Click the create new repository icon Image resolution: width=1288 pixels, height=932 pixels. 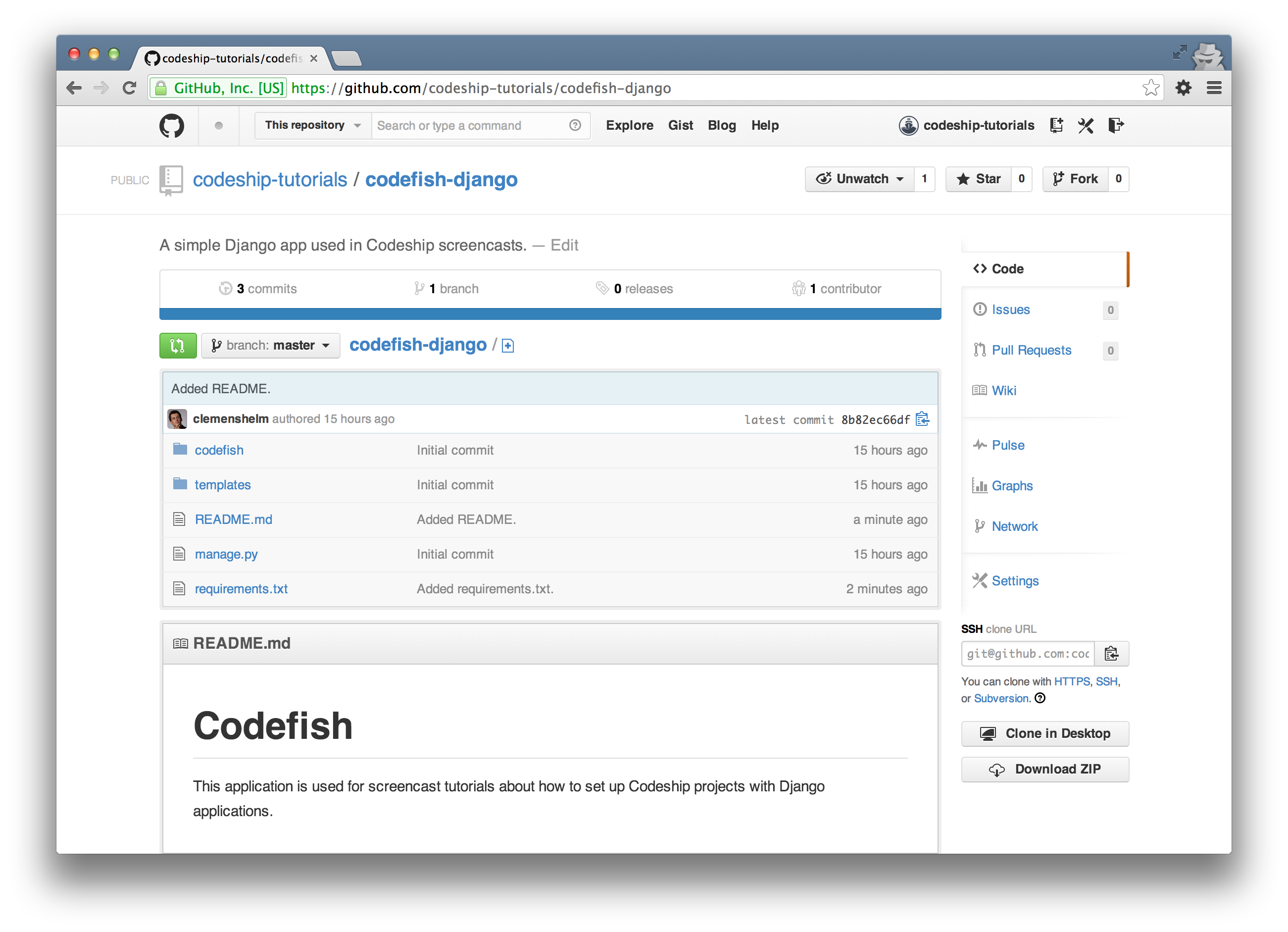1056,126
